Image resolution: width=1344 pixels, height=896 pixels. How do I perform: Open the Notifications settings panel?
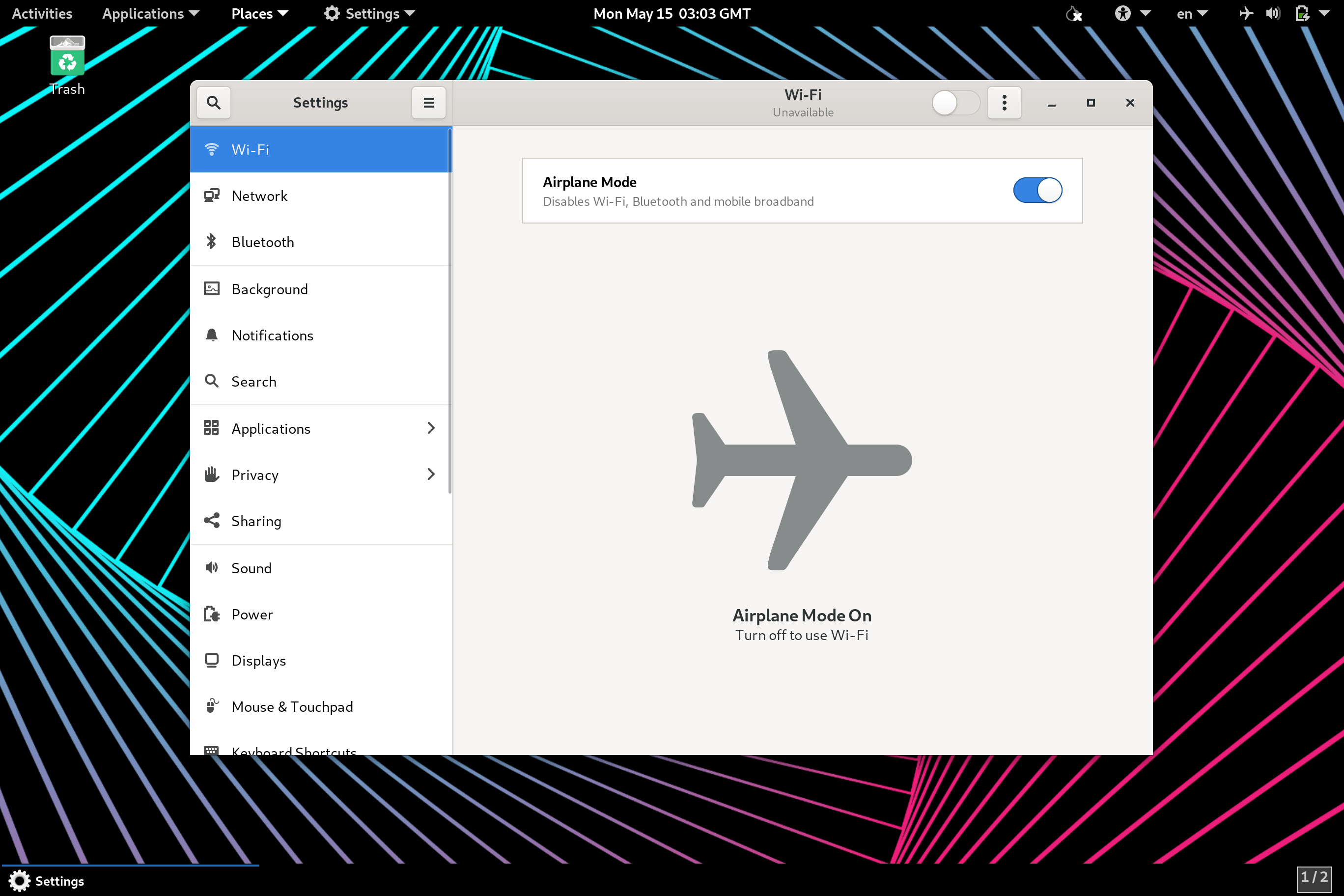point(321,335)
